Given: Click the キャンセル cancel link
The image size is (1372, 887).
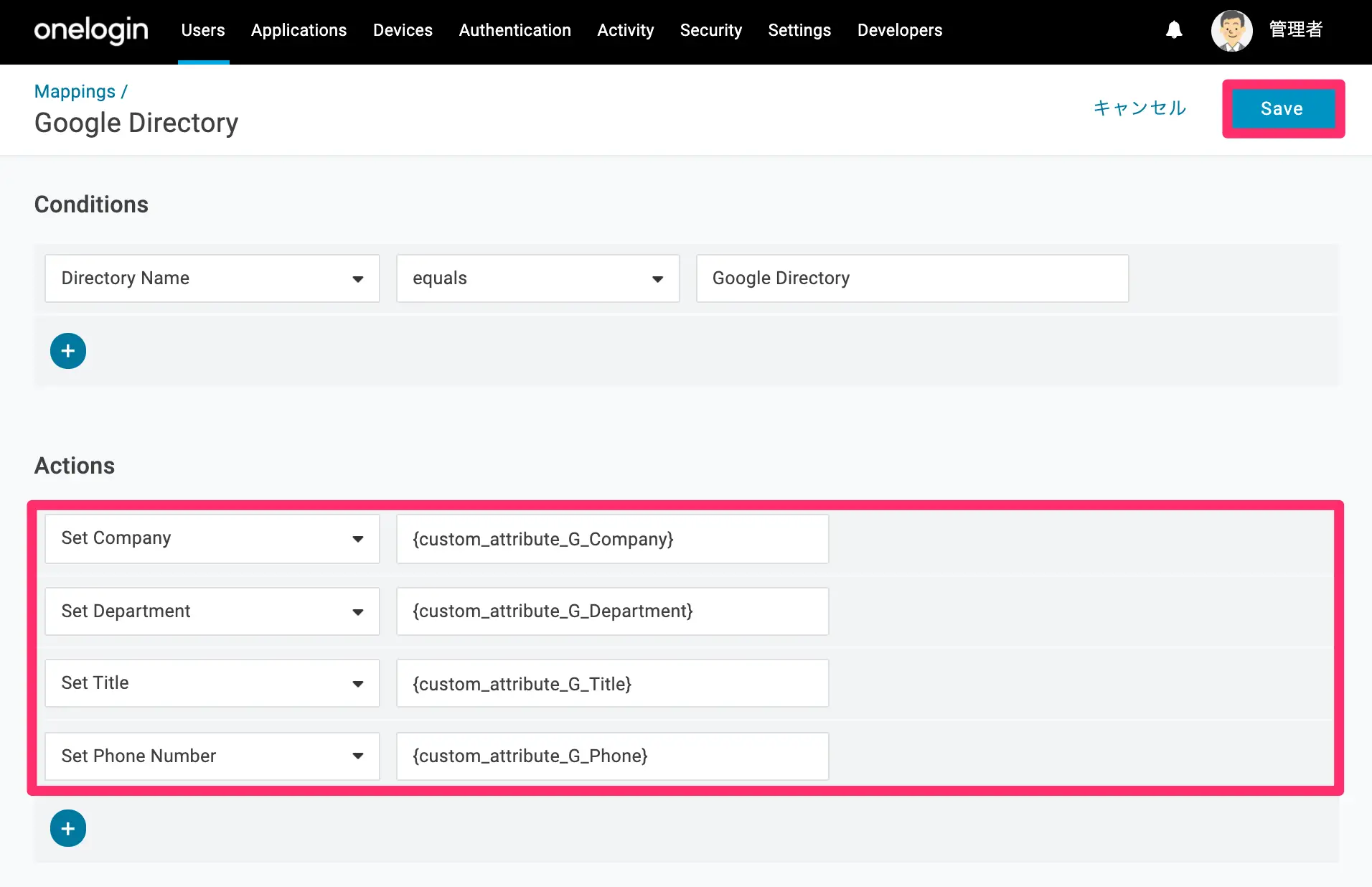Looking at the screenshot, I should tap(1140, 108).
